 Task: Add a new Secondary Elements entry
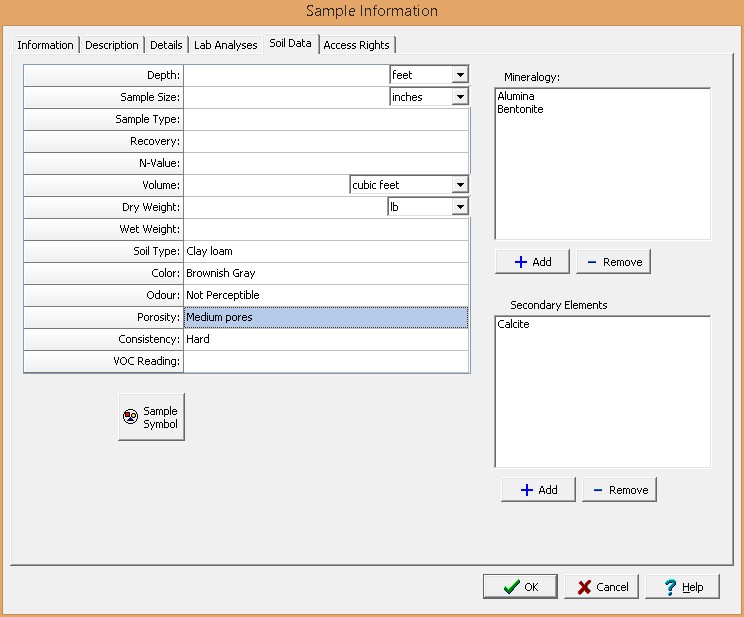538,489
